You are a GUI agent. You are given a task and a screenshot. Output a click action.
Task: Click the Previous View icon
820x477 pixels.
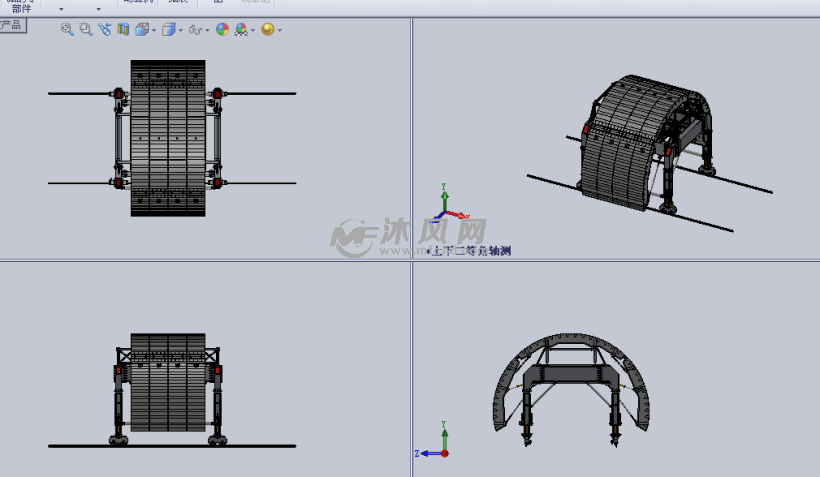pos(105,30)
